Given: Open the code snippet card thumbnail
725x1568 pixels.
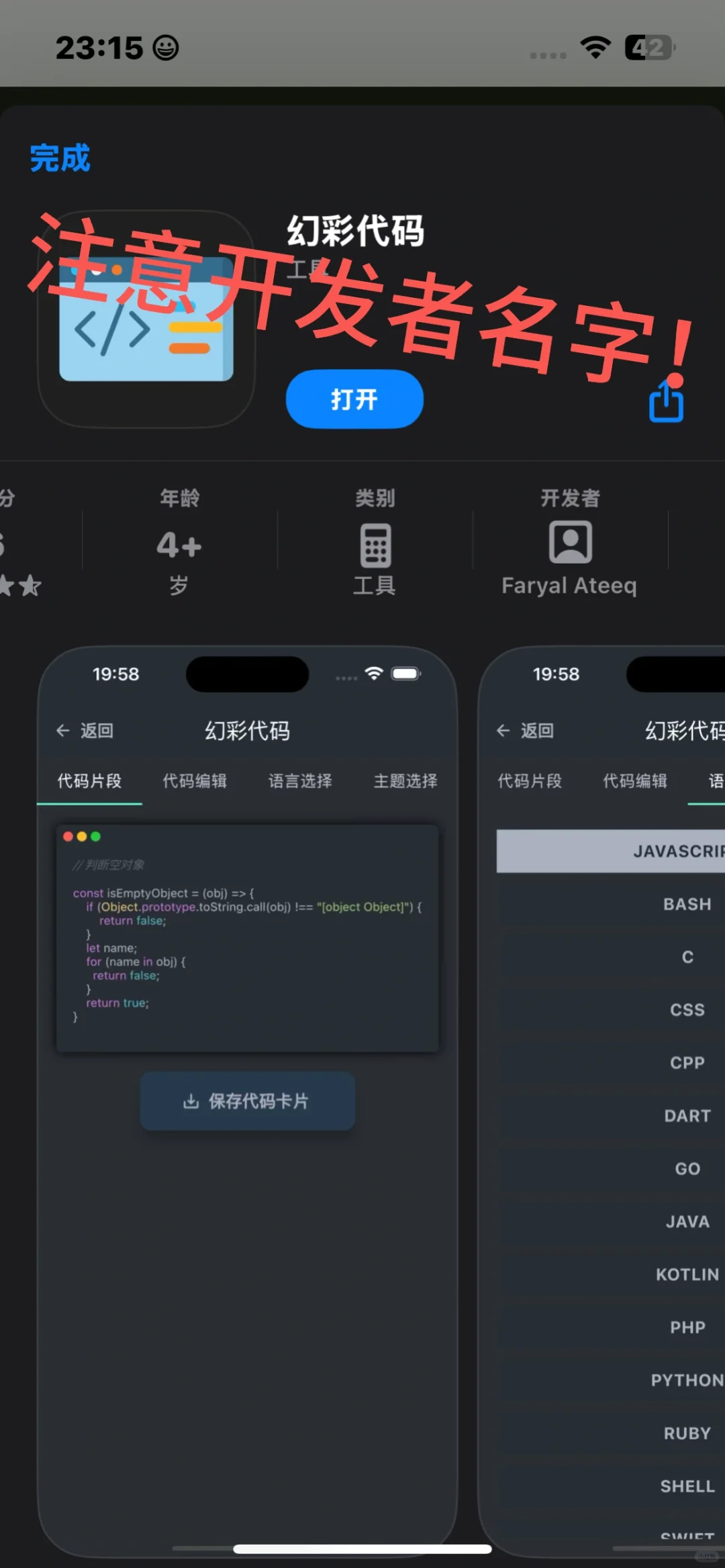Looking at the screenshot, I should [x=248, y=938].
